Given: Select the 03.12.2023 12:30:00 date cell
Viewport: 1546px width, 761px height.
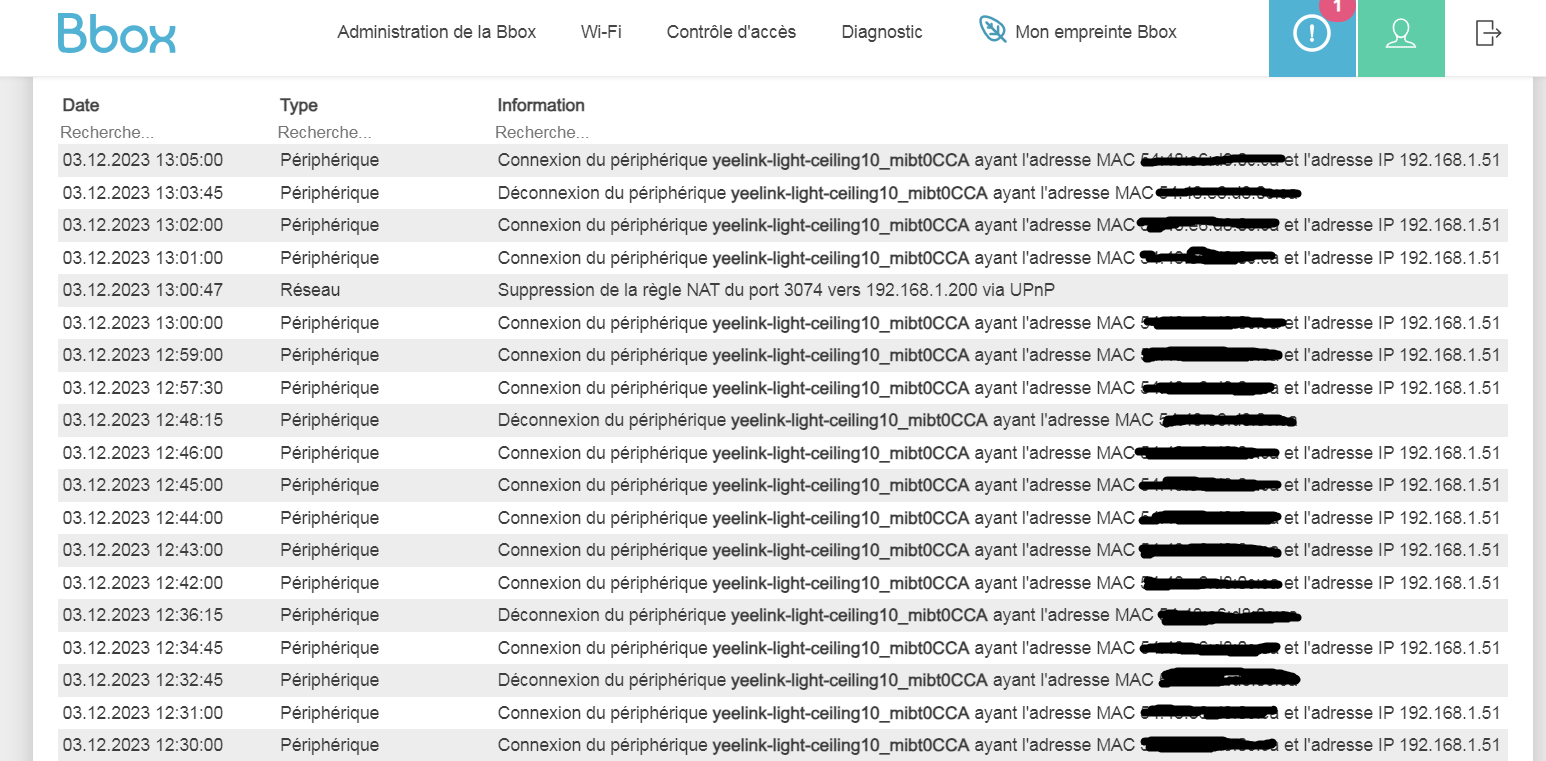Looking at the screenshot, I should point(143,745).
